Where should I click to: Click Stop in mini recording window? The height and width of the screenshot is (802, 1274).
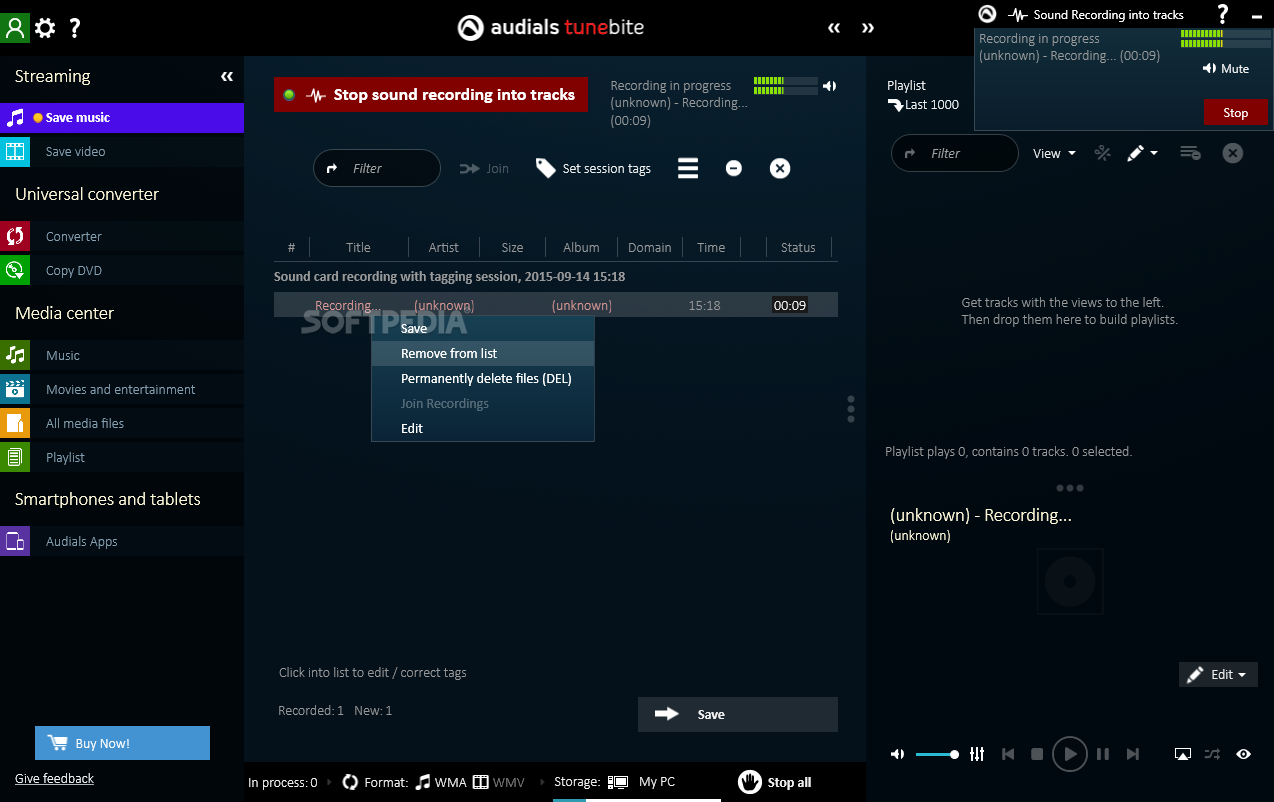pos(1236,113)
